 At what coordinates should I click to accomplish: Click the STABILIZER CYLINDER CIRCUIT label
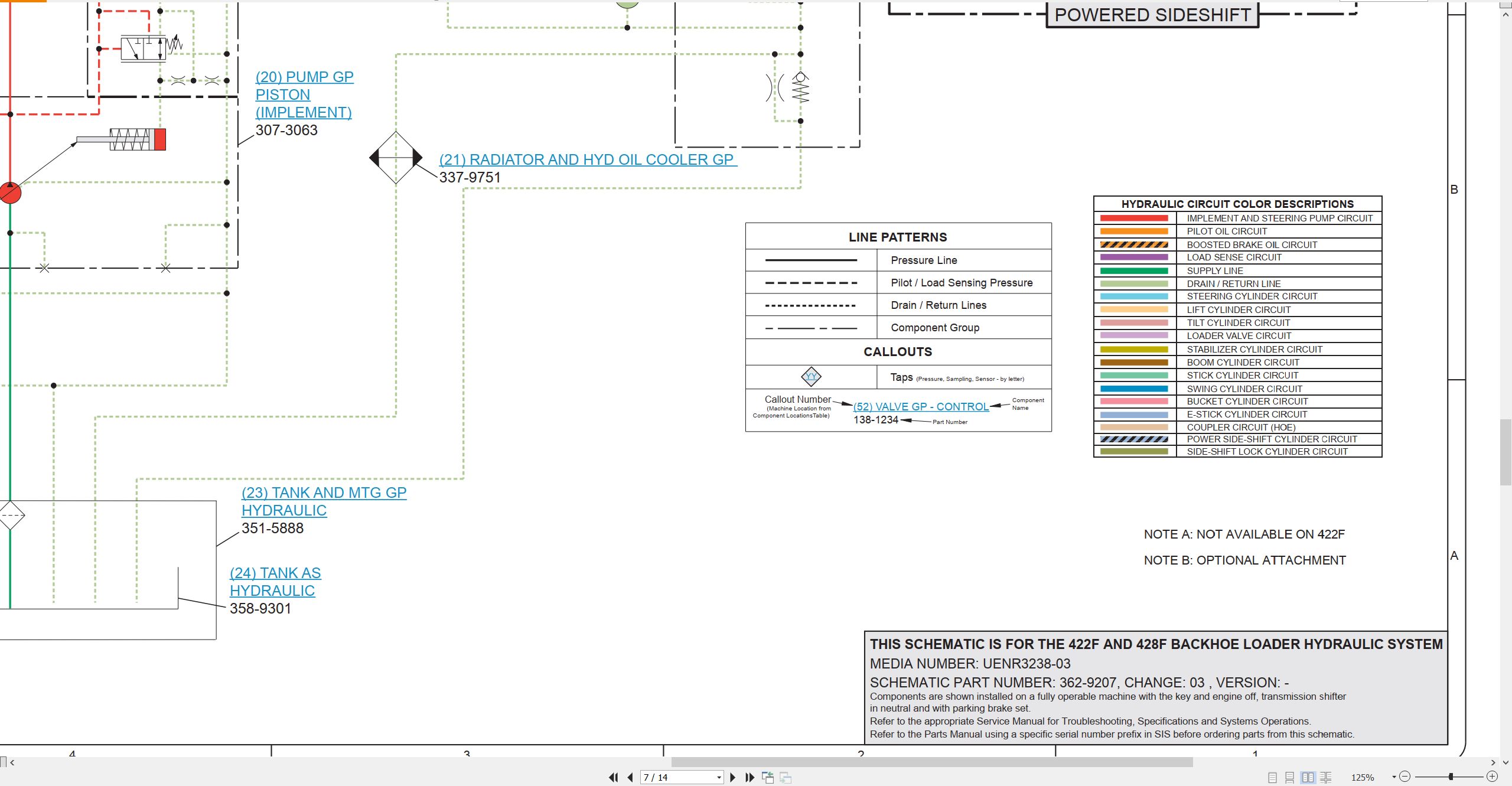1254,349
